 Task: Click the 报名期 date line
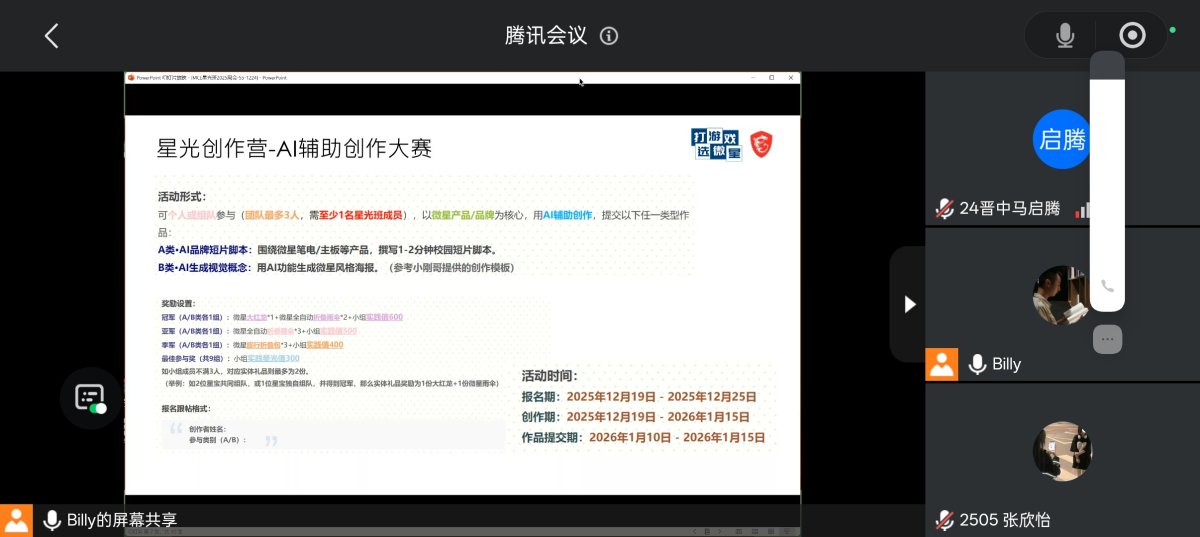coord(639,396)
